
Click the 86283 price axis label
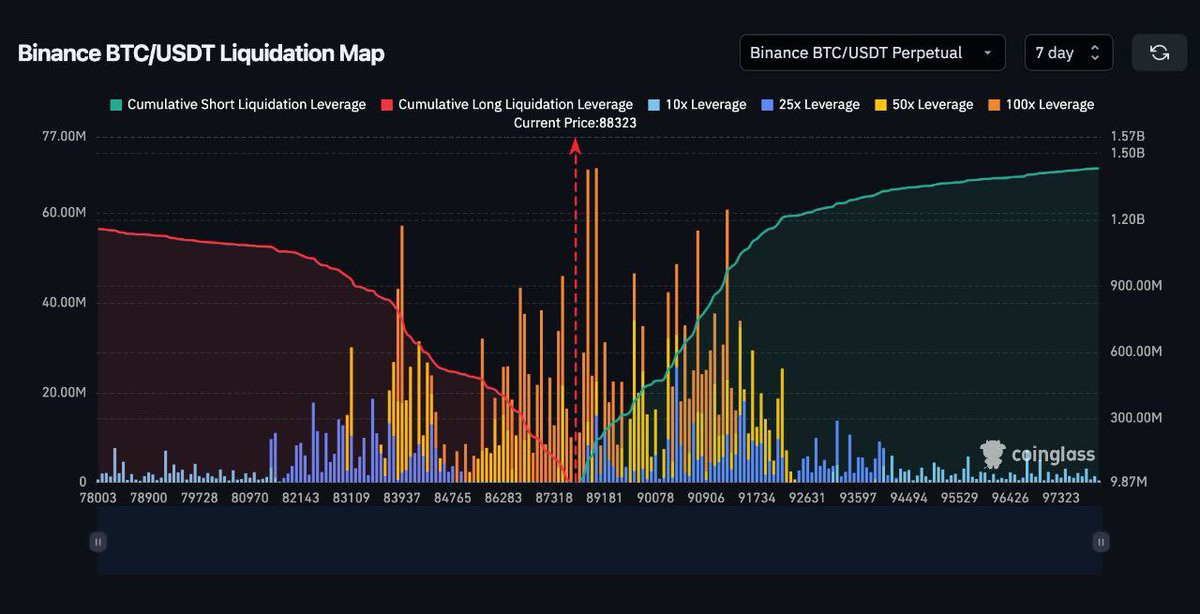tap(503, 497)
